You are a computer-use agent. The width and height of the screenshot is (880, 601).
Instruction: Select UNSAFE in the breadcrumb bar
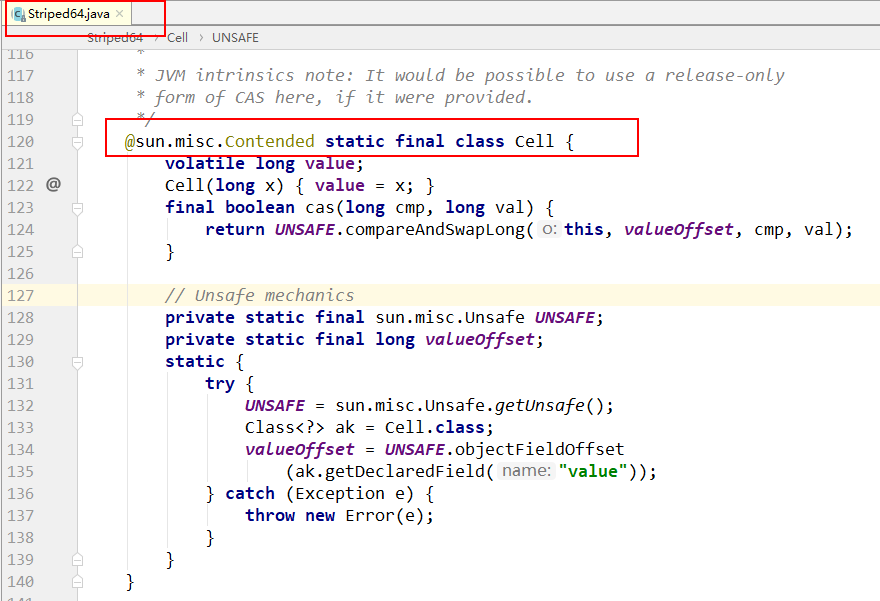point(235,38)
